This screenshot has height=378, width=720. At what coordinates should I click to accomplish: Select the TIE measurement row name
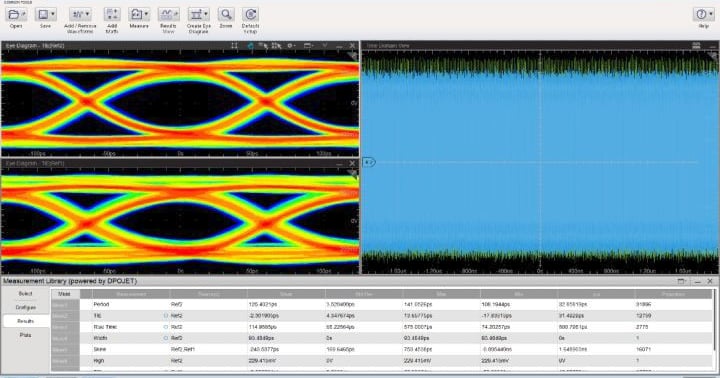pyautogui.click(x=98, y=316)
